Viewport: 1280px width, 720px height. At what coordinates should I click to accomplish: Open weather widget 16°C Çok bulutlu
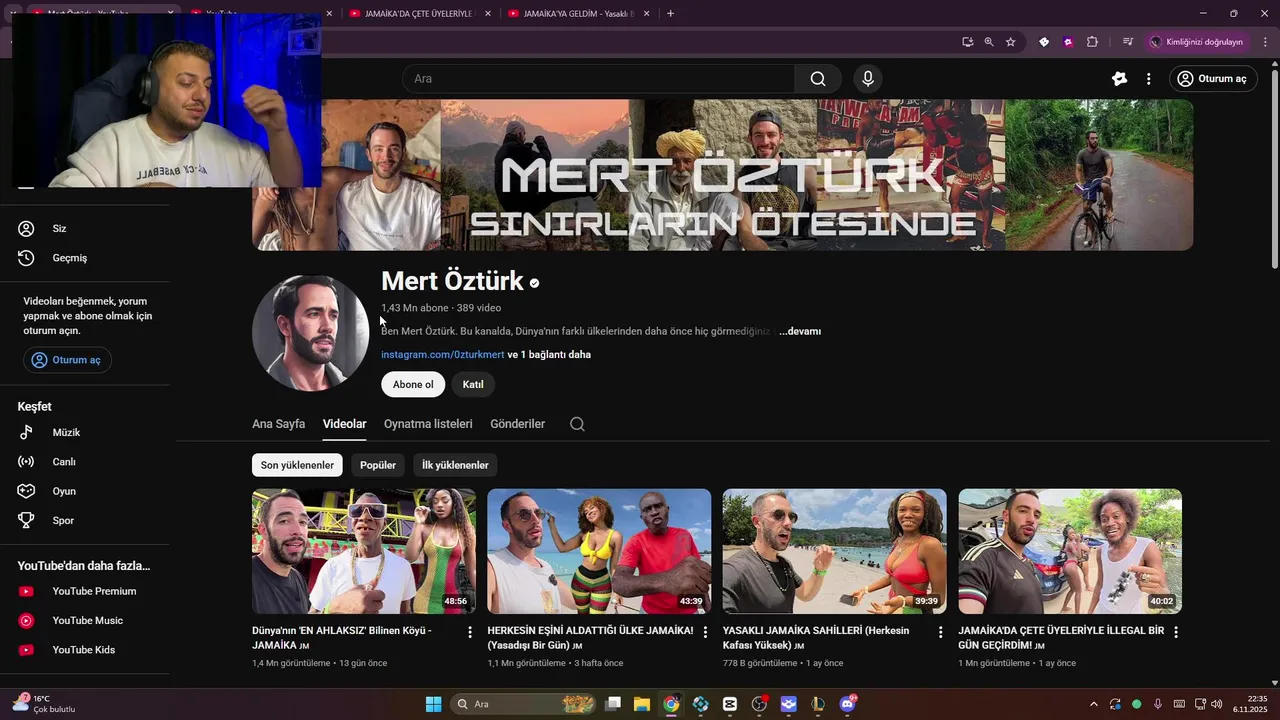(x=45, y=704)
